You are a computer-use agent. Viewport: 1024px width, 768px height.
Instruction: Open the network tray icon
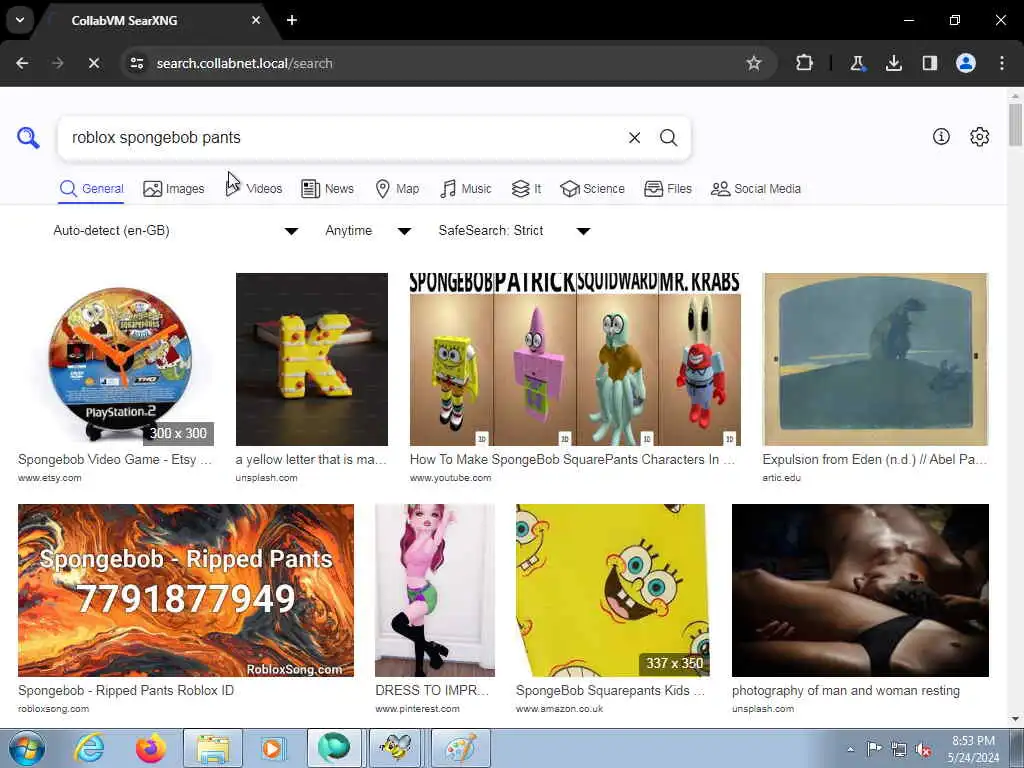899,750
